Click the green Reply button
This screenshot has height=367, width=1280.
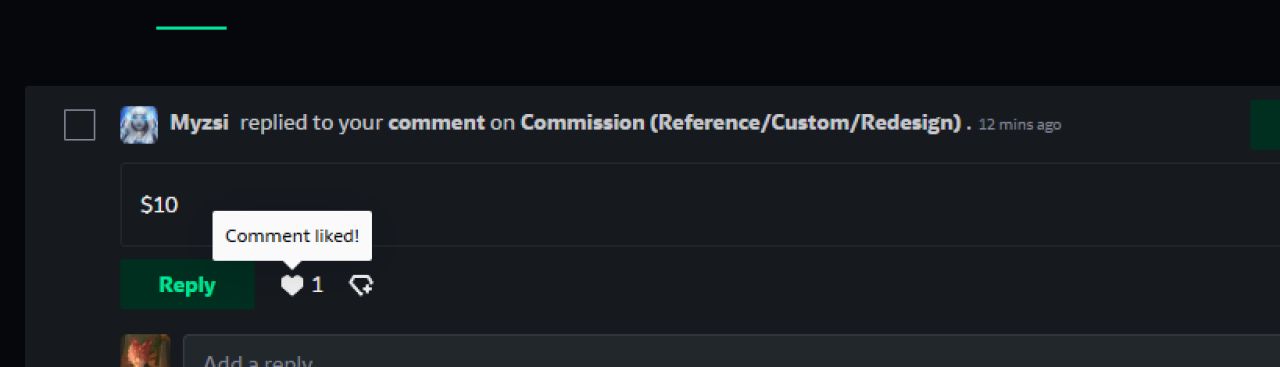click(x=187, y=285)
